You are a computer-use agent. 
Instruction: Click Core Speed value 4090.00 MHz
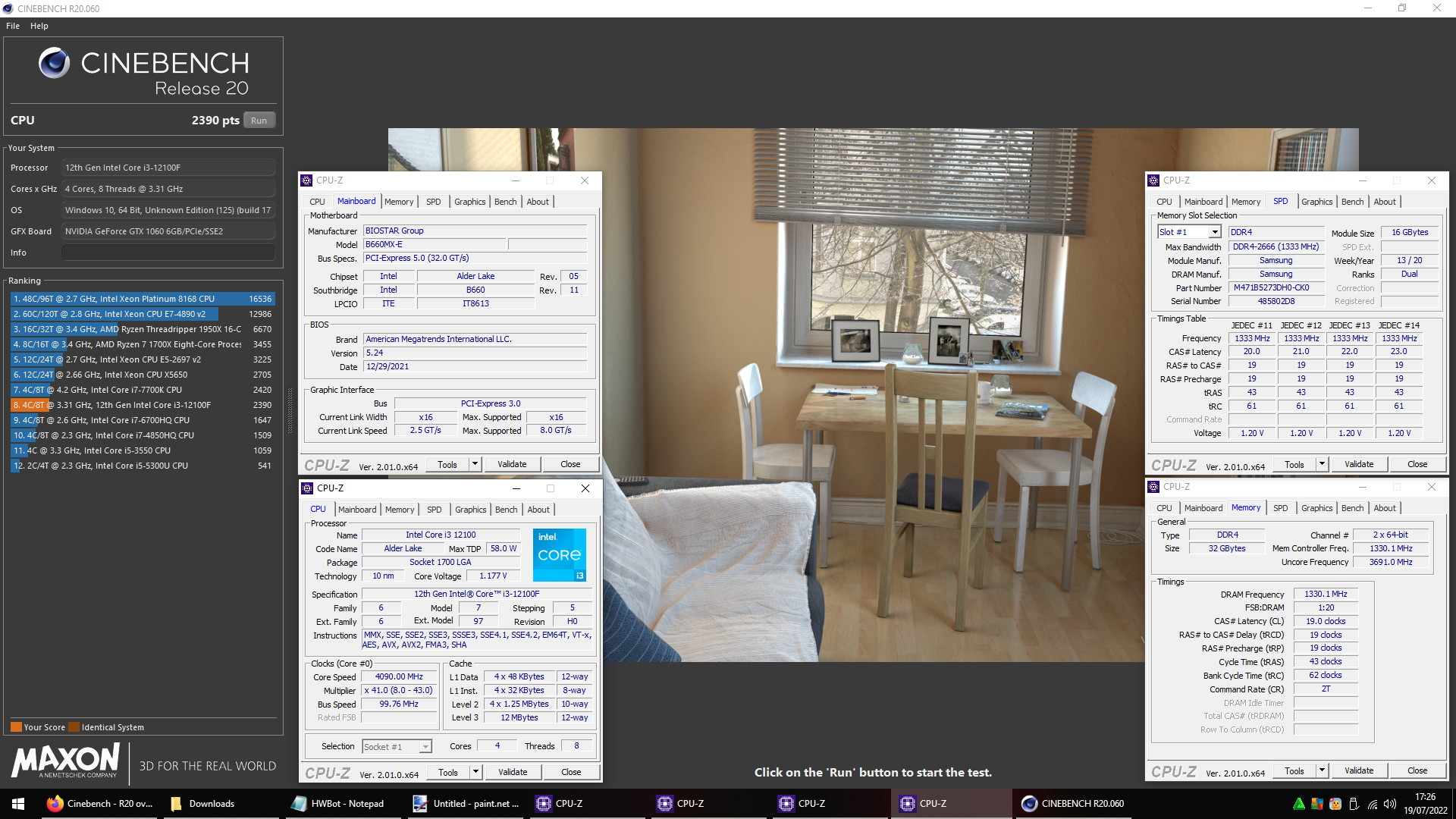400,677
